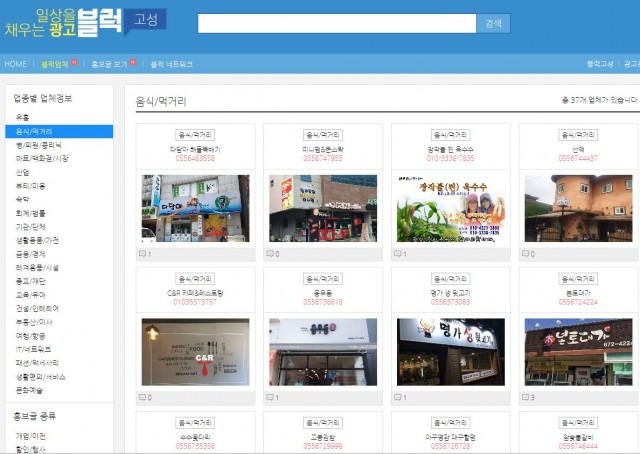Screen dimensions: 640x454
Task: Open 블럭 네트워크 in the navigation bar
Action: (x=172, y=64)
